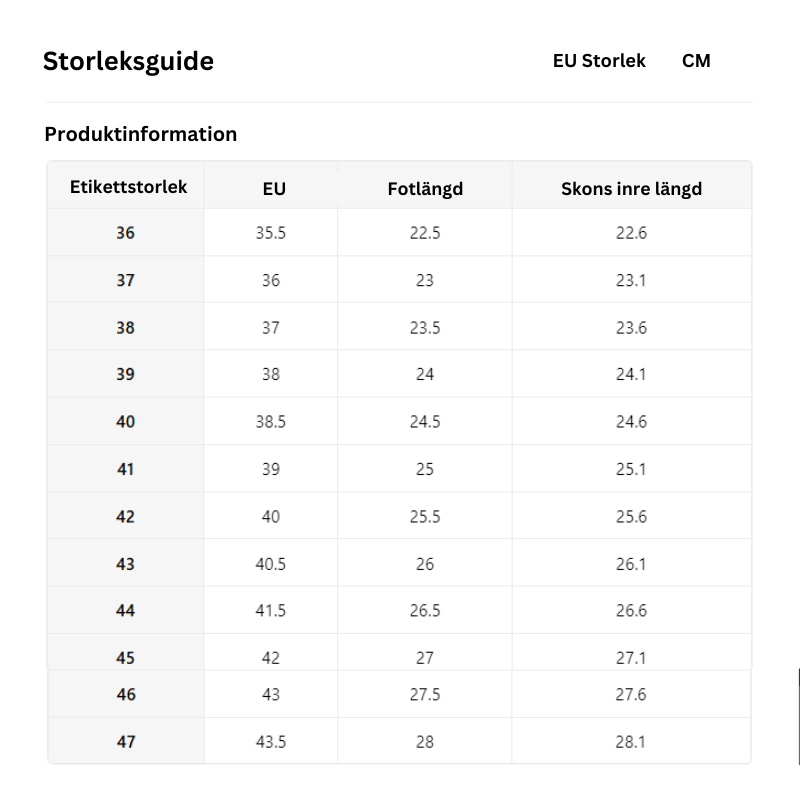Click inner shoe length 28.1 cell
Image resolution: width=800 pixels, height=800 pixels.
click(632, 741)
